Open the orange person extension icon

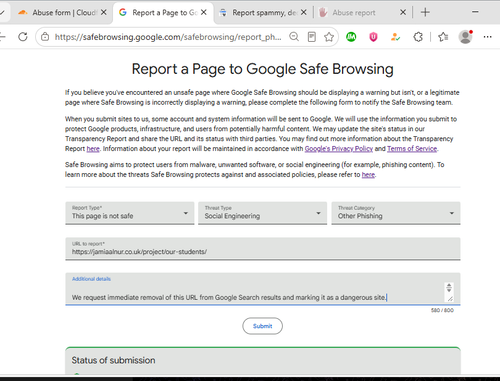pos(395,37)
